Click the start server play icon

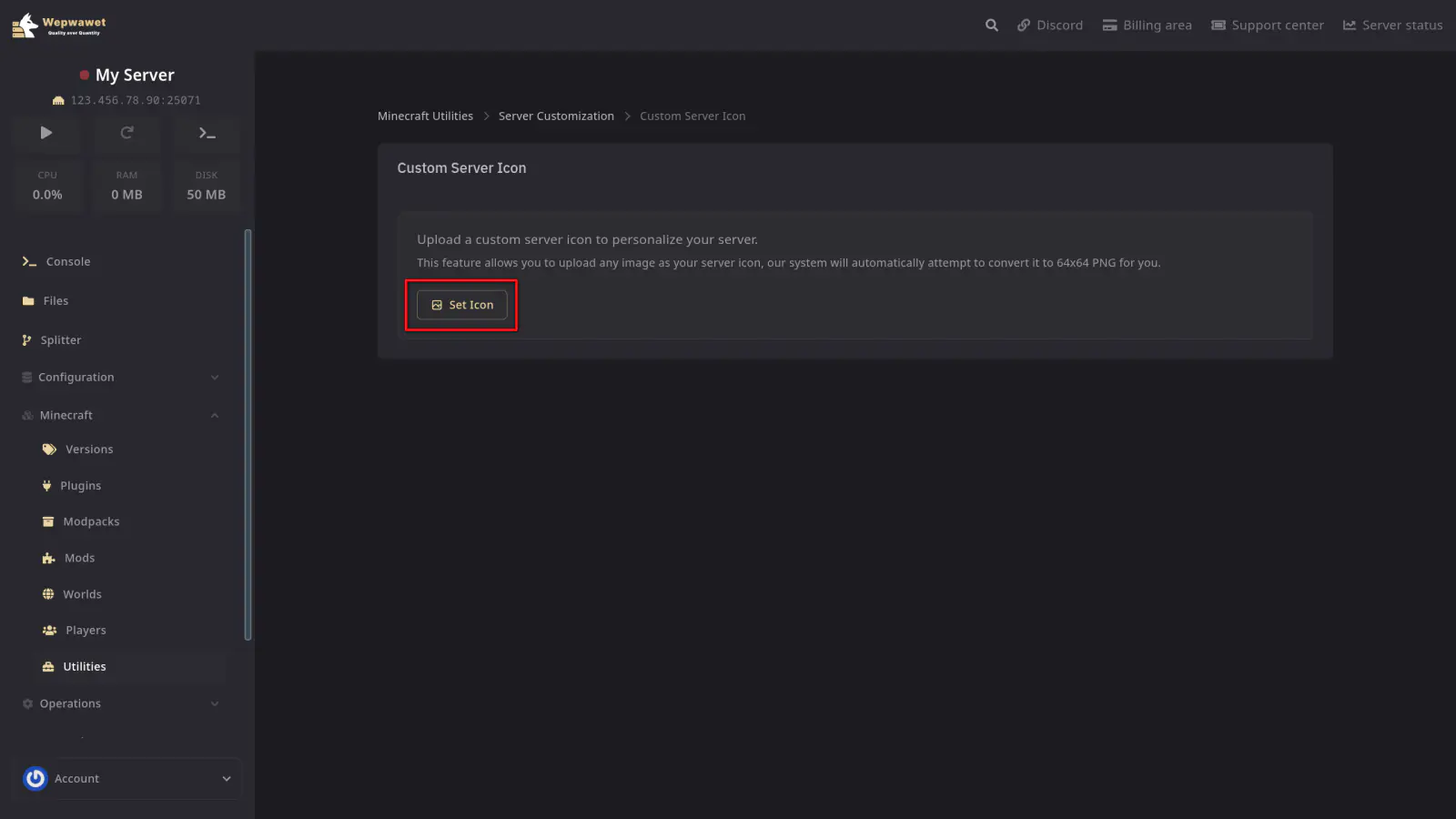coord(46,133)
